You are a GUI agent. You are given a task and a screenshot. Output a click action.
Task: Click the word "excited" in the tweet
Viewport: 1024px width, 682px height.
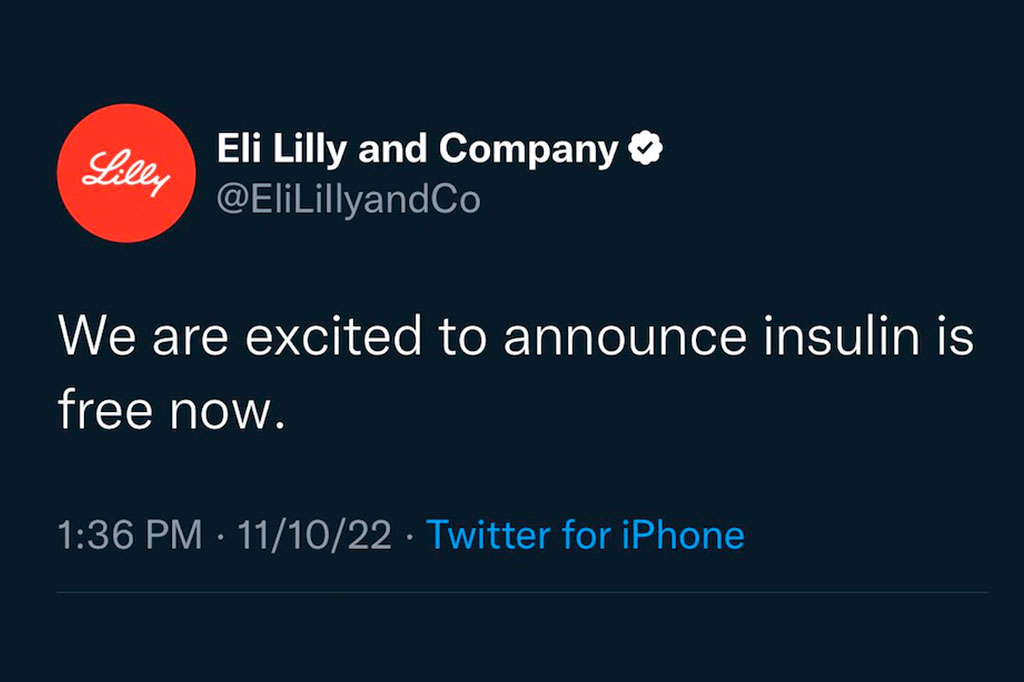pyautogui.click(x=335, y=337)
